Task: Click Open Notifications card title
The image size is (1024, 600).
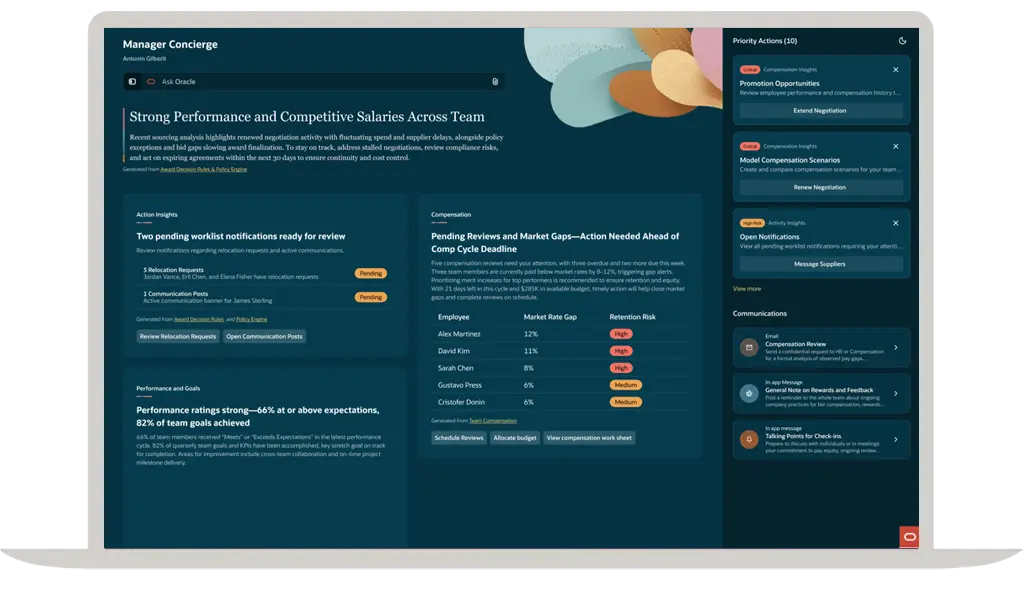Action: 769,237
